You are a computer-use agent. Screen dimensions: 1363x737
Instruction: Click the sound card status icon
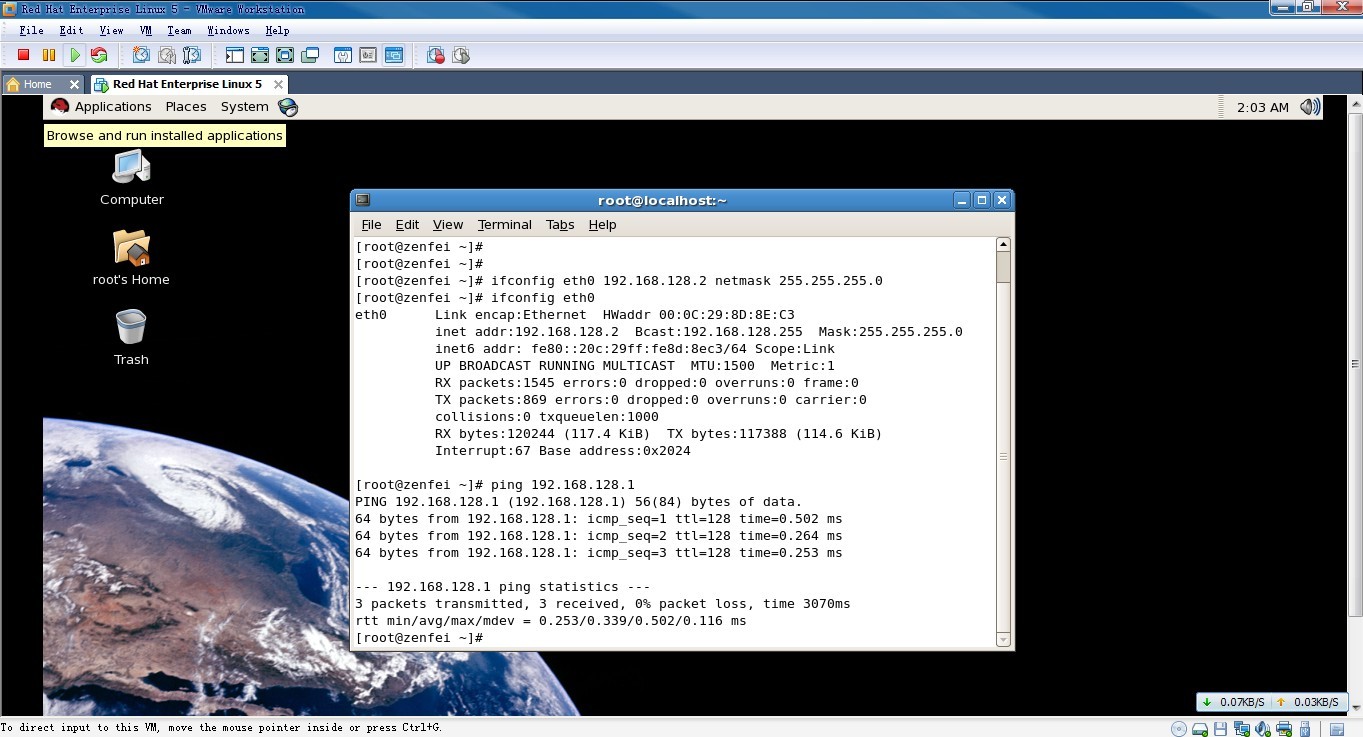[1263, 728]
